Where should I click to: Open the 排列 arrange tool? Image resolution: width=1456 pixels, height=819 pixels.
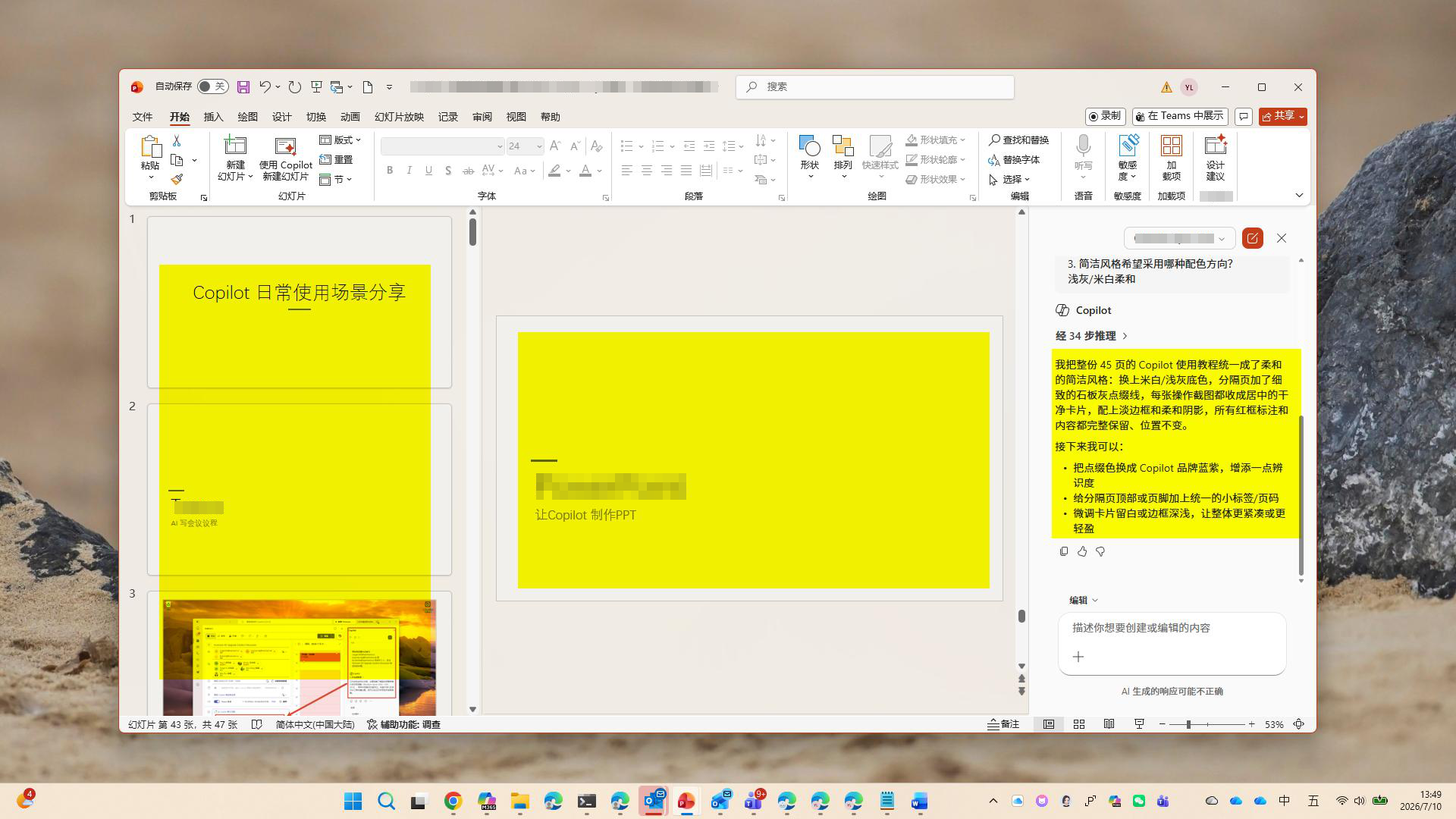click(x=843, y=158)
